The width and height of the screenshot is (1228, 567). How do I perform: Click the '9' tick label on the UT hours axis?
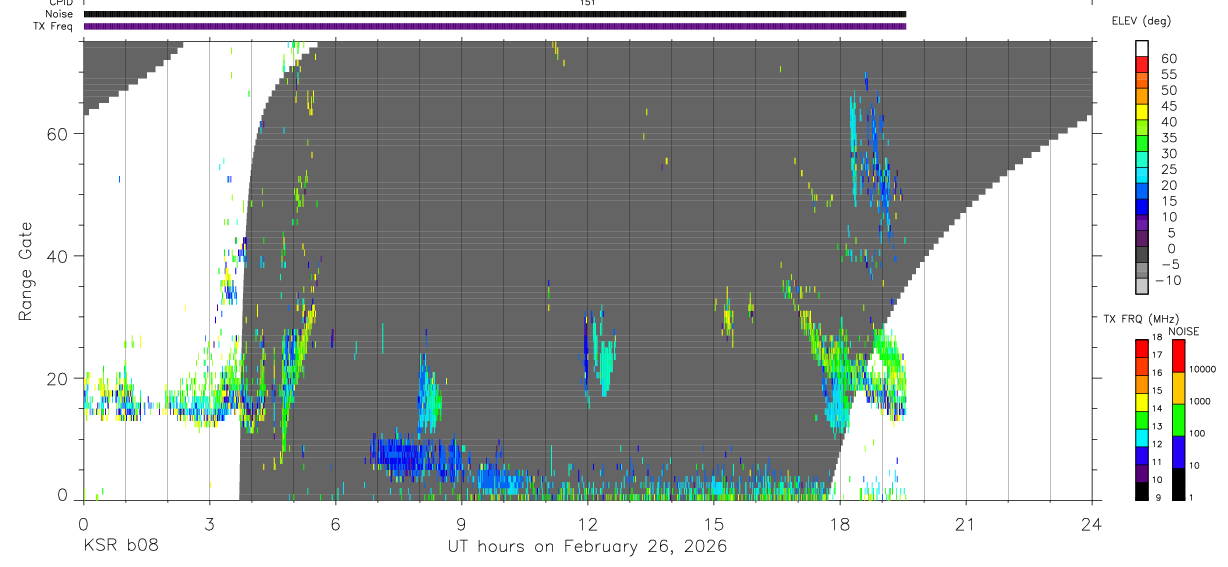coord(461,524)
